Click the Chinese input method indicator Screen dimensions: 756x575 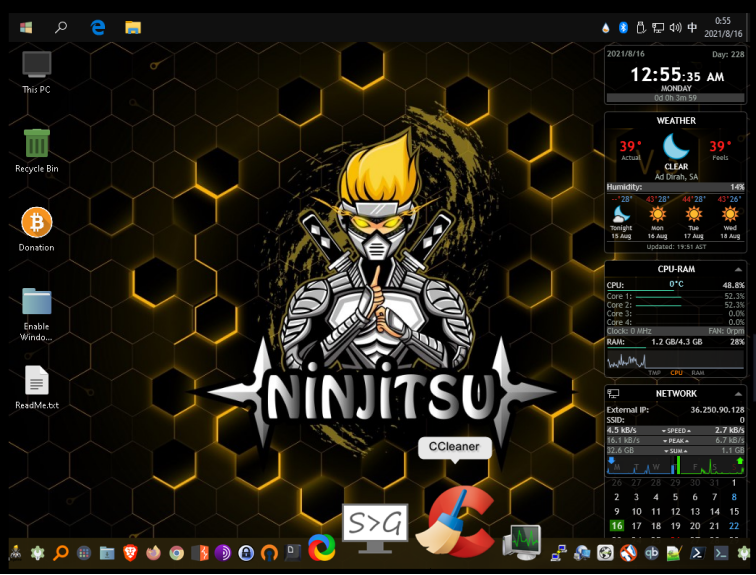click(692, 27)
